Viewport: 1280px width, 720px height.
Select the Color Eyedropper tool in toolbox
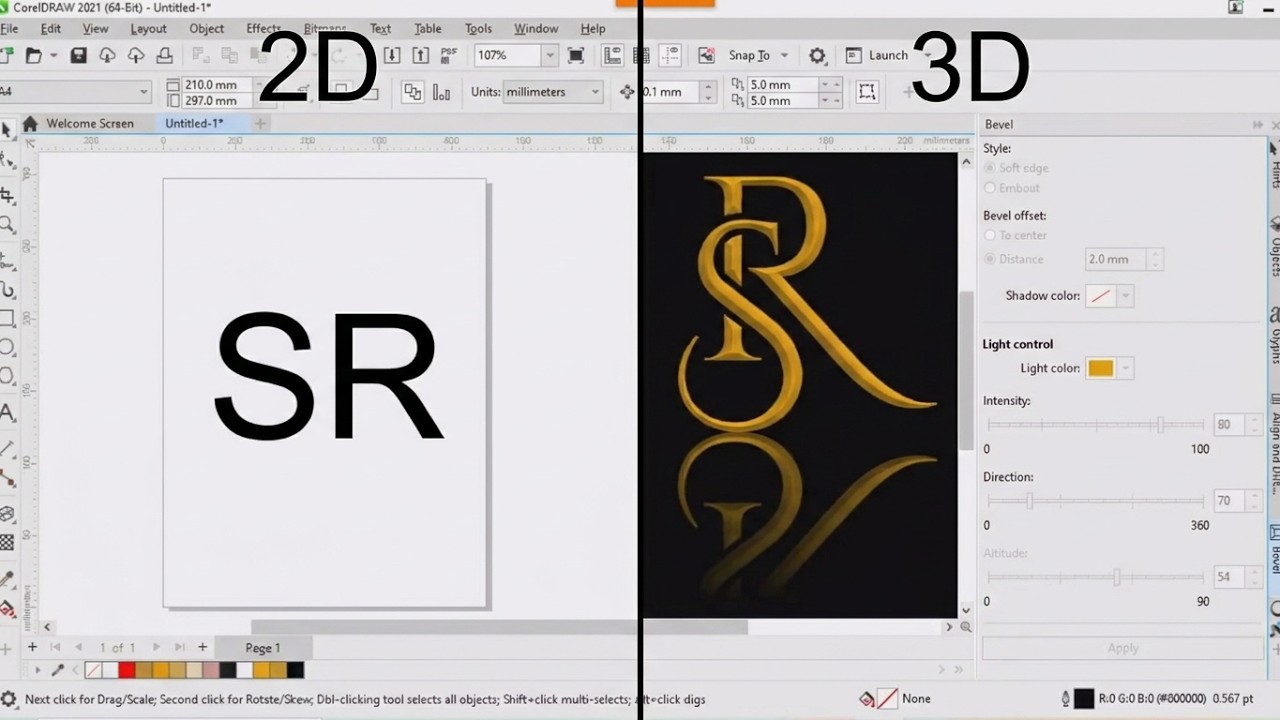(6, 579)
